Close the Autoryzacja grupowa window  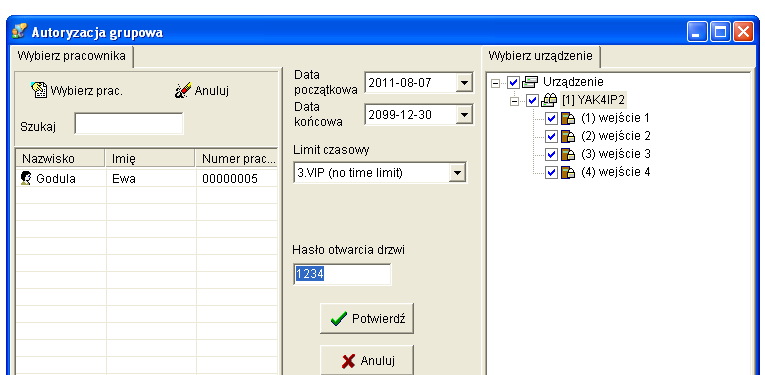(x=744, y=32)
